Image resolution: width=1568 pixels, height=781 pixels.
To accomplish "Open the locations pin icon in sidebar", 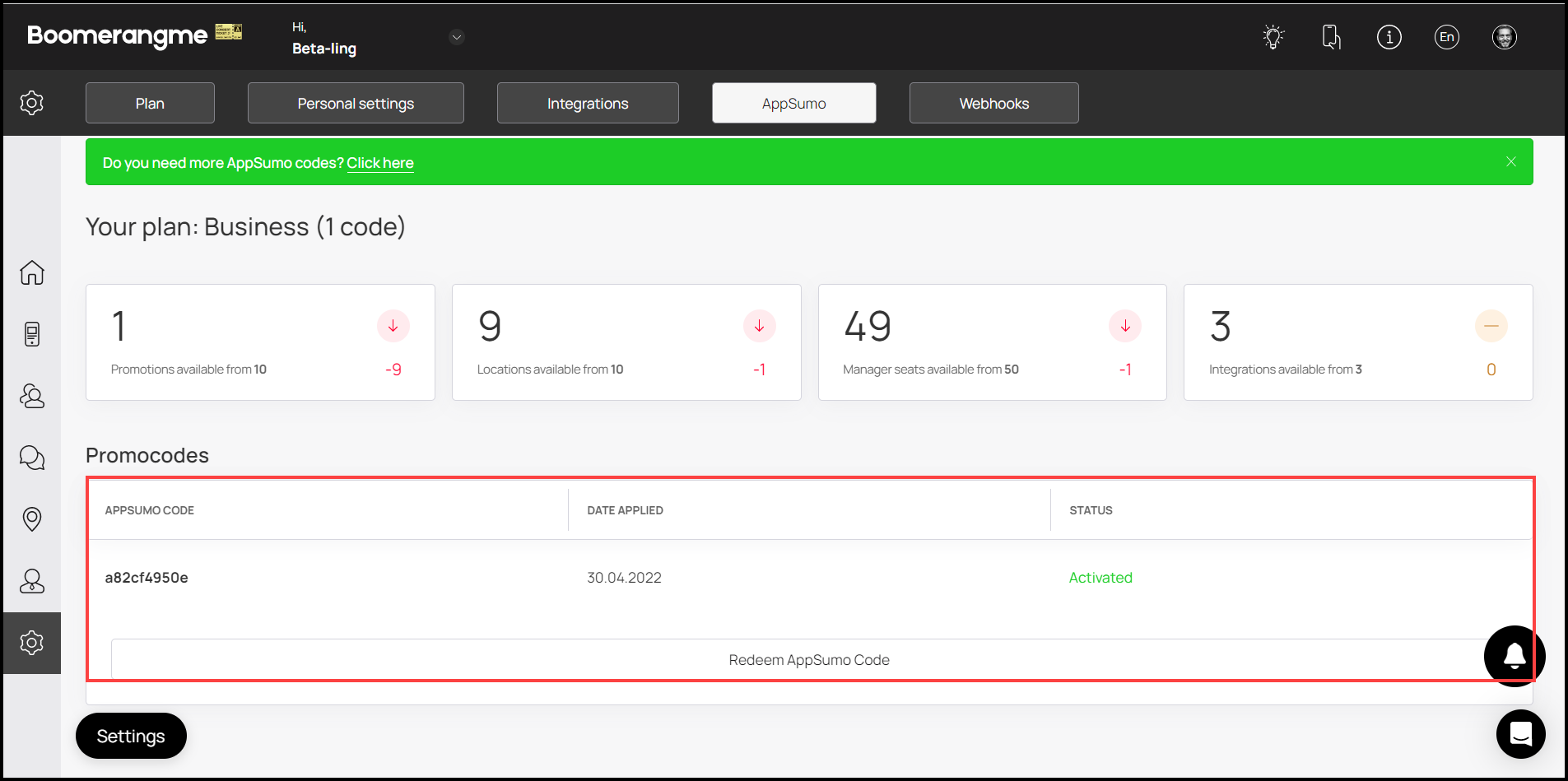I will (x=32, y=519).
